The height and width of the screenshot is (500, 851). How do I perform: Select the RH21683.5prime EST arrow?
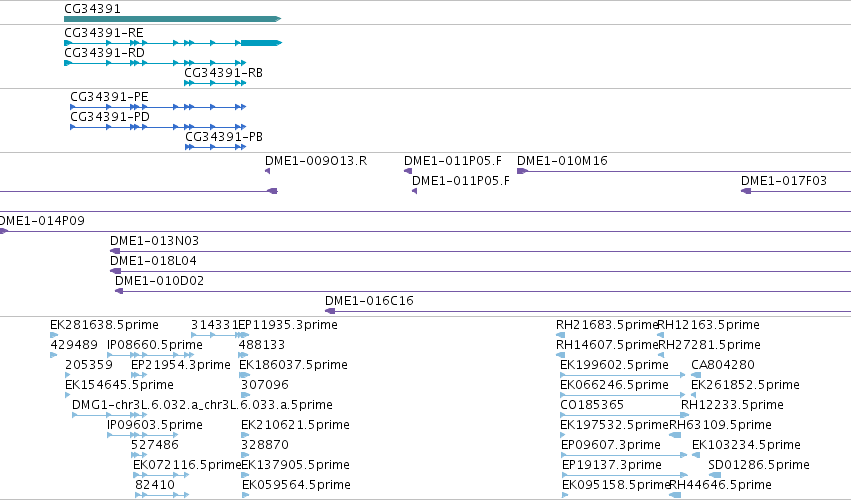(561, 335)
